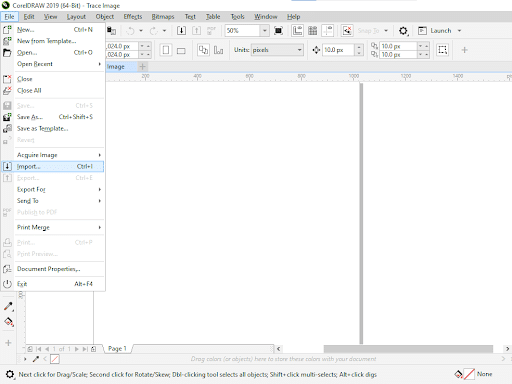Select the Eyedropper tool in toolbox
This screenshot has width=512, height=384.
9,306
